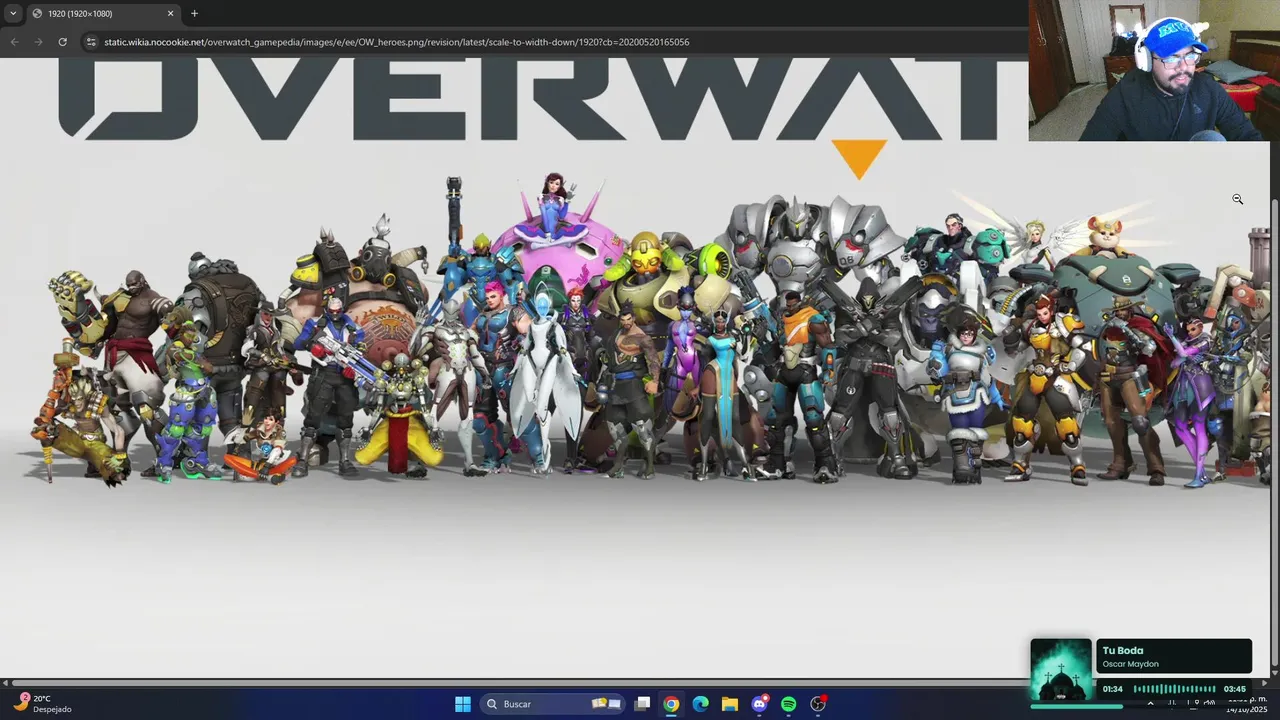Open the Windows Start menu
1280x720 pixels.
point(463,704)
